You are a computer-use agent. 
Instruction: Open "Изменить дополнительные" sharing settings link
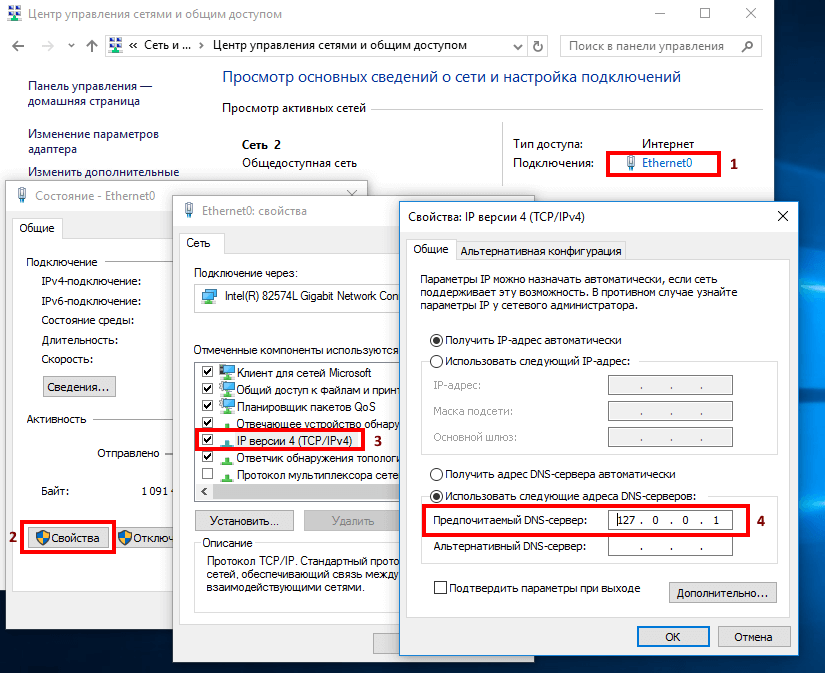[x=103, y=172]
